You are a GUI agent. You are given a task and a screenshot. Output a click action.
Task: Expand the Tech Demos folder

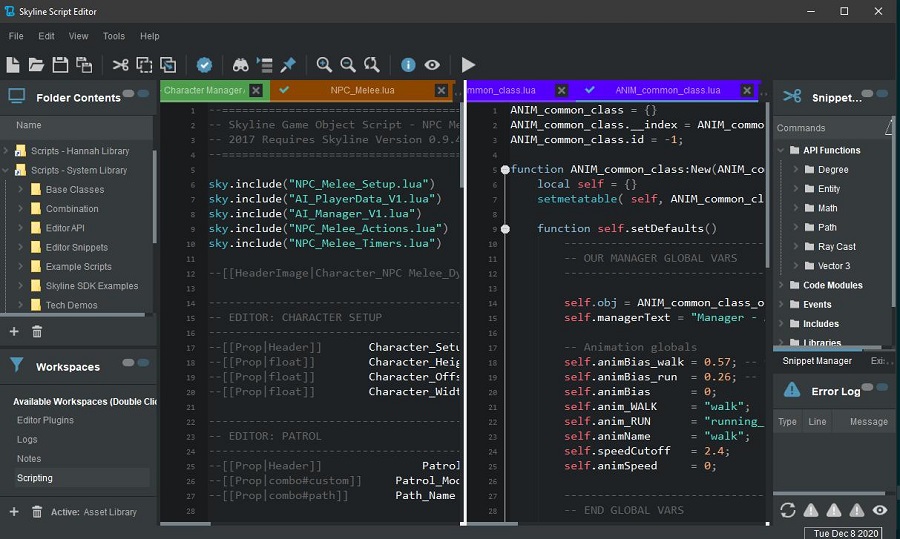coord(21,305)
